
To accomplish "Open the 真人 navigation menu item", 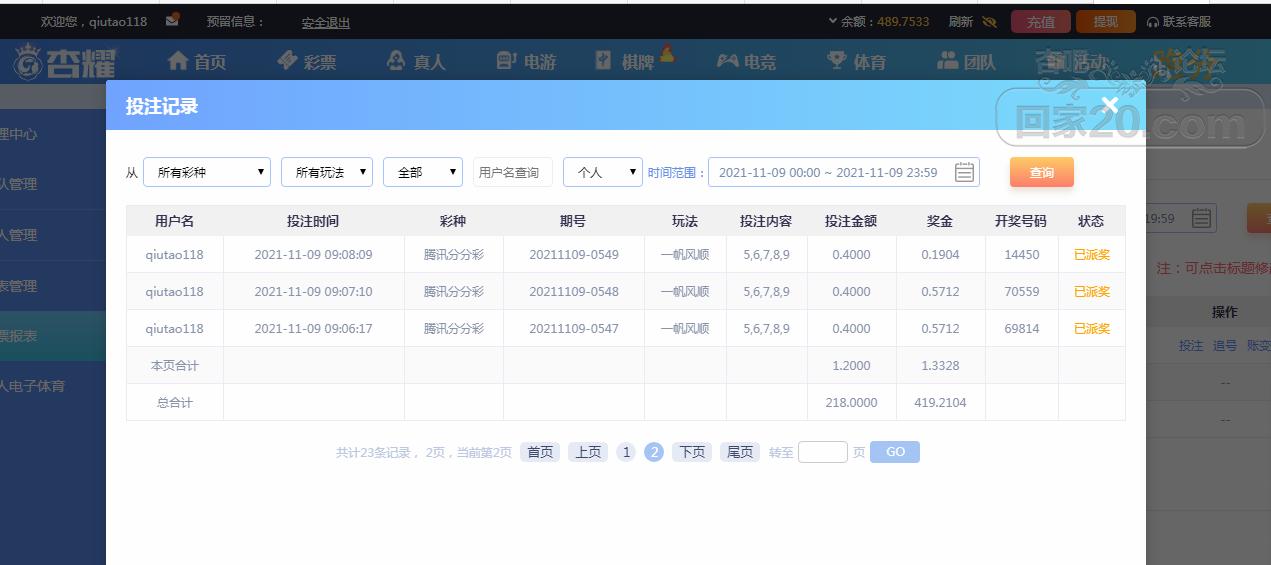I will (415, 61).
